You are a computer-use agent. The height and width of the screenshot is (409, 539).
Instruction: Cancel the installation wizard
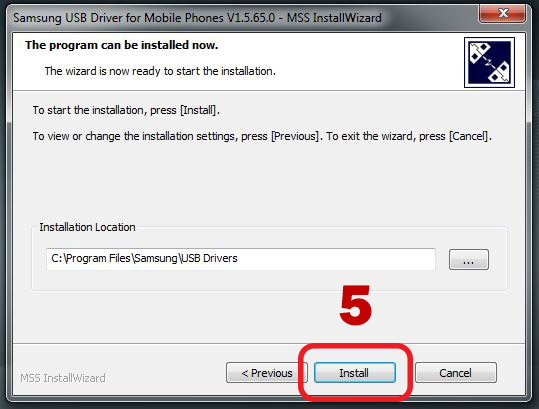pos(455,373)
